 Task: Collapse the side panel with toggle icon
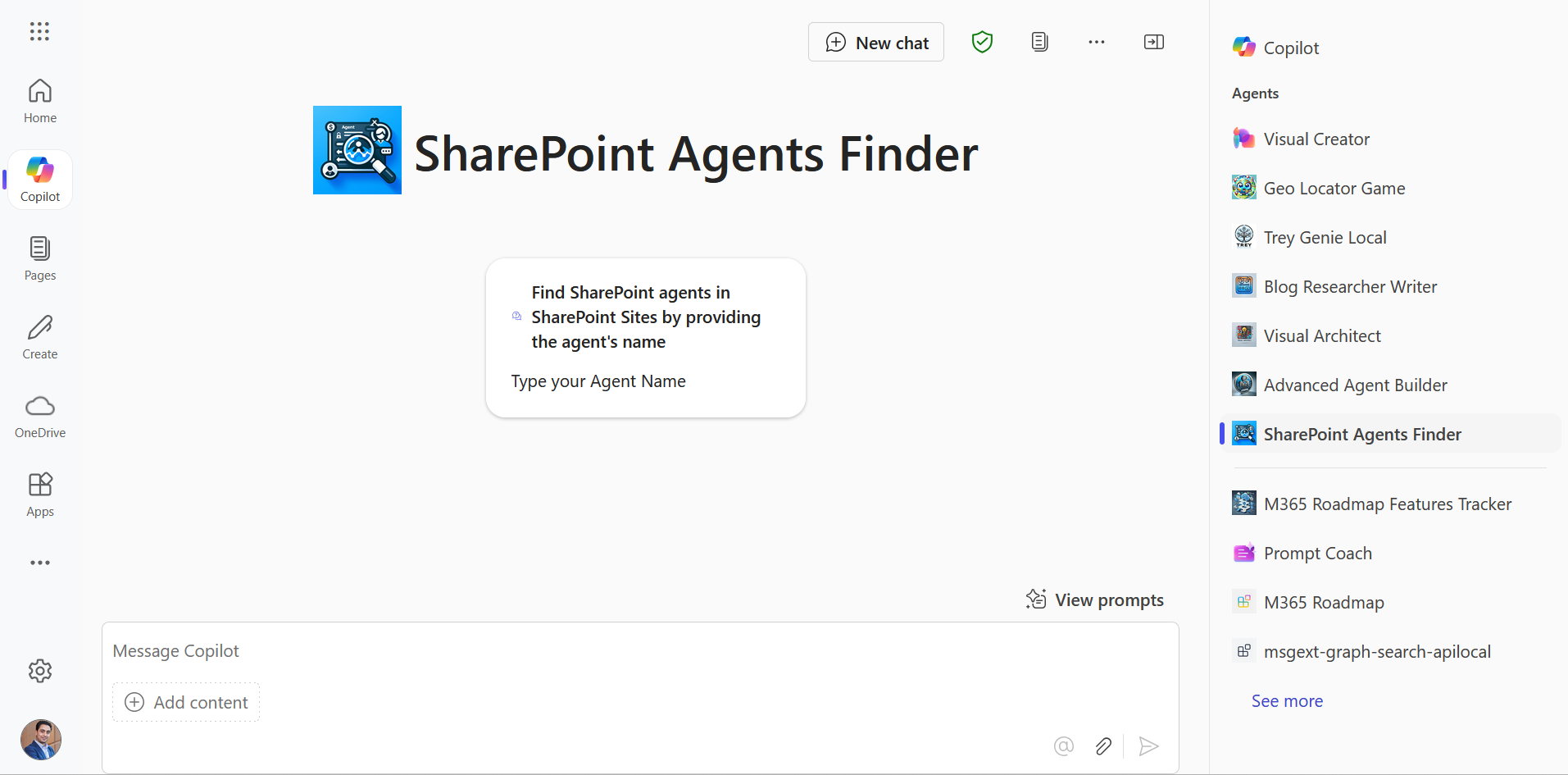tap(1154, 42)
